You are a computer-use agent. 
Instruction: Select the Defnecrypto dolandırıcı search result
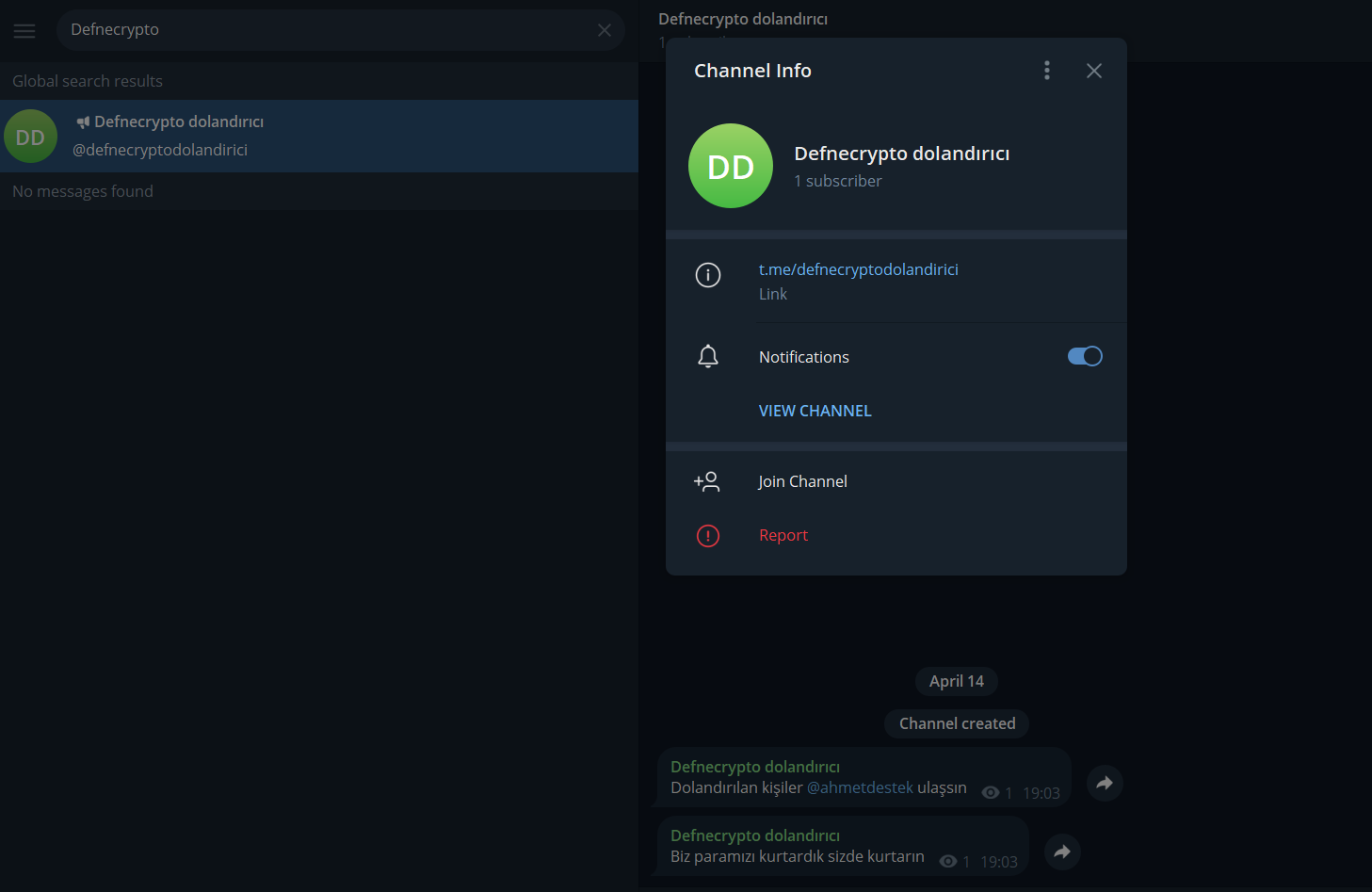click(x=319, y=137)
